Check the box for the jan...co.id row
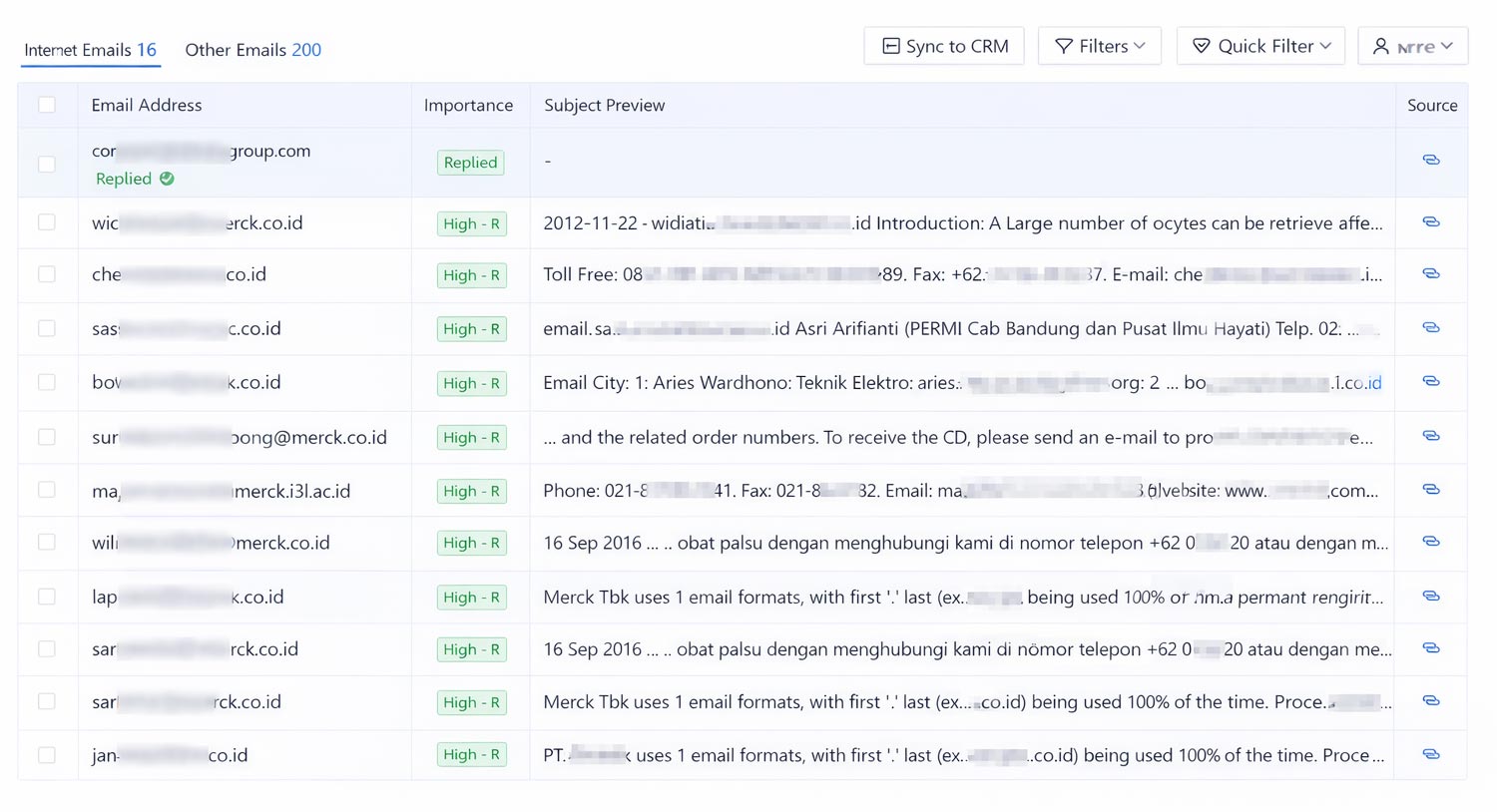The image size is (1497, 812). coord(47,755)
